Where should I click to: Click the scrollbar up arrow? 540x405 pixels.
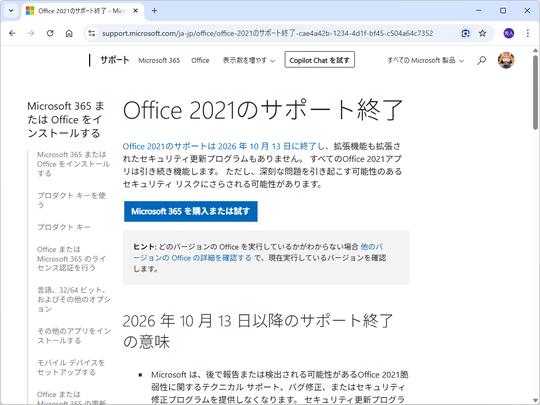pyautogui.click(x=535, y=50)
